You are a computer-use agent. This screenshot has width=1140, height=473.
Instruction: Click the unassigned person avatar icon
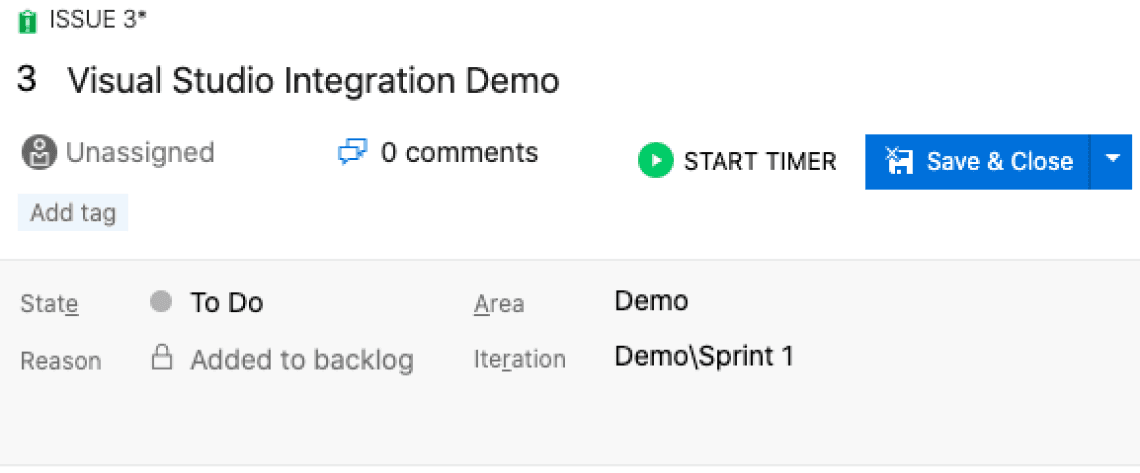coord(38,153)
